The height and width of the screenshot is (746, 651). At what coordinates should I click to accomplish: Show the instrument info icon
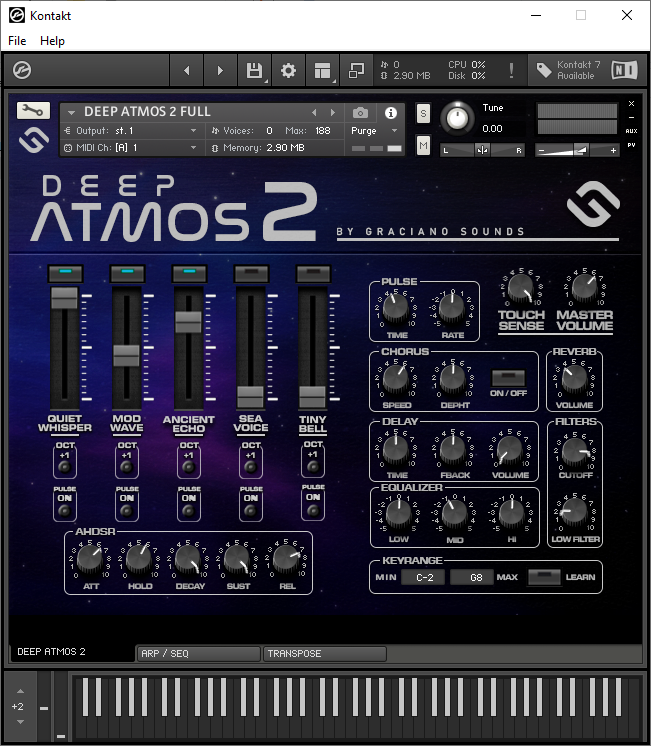(x=391, y=113)
